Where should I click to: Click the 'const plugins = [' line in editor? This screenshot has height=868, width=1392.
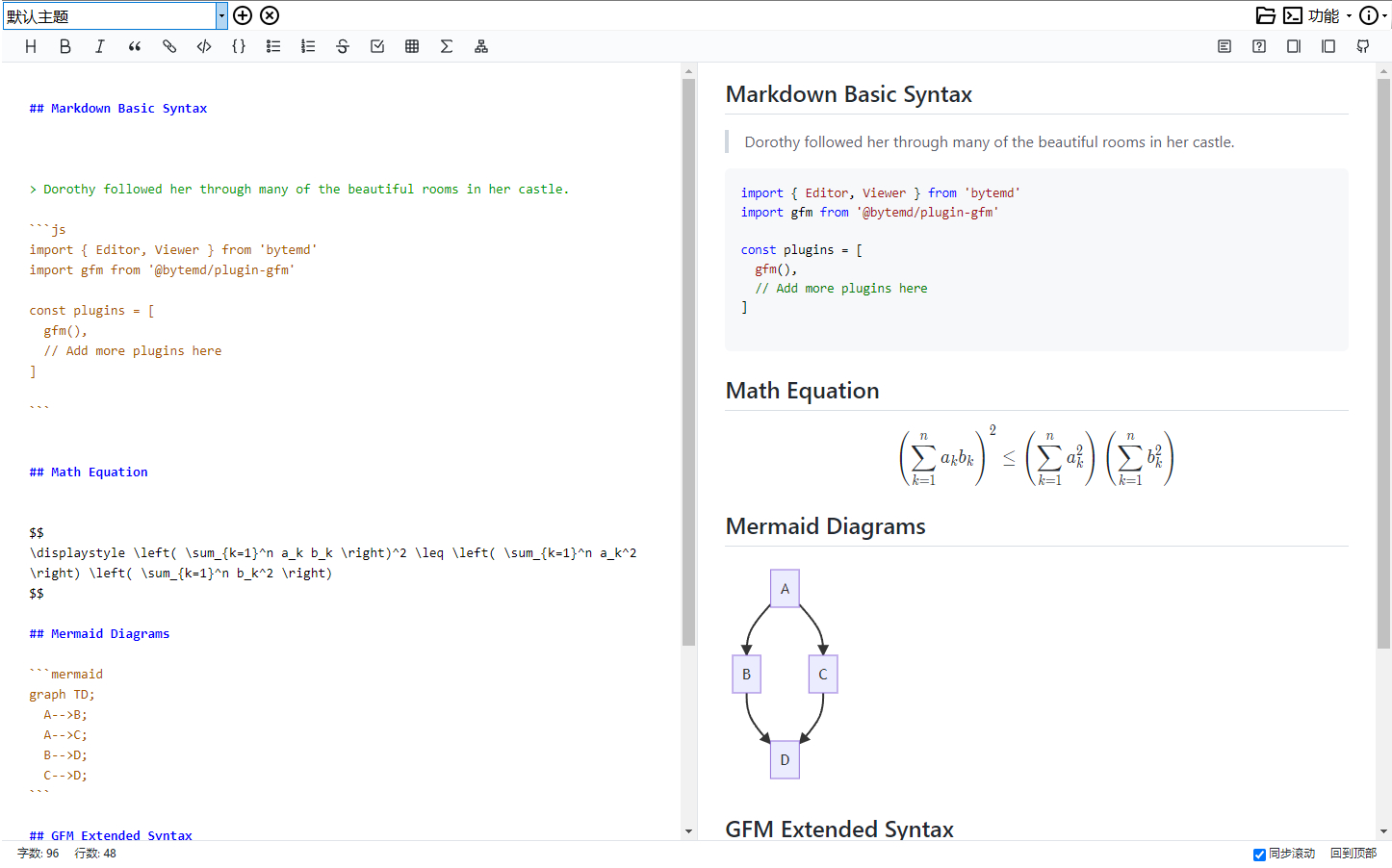tap(92, 311)
